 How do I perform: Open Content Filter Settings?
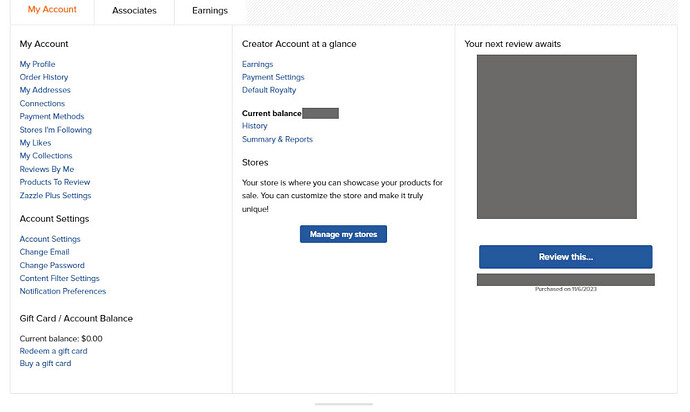coord(59,278)
